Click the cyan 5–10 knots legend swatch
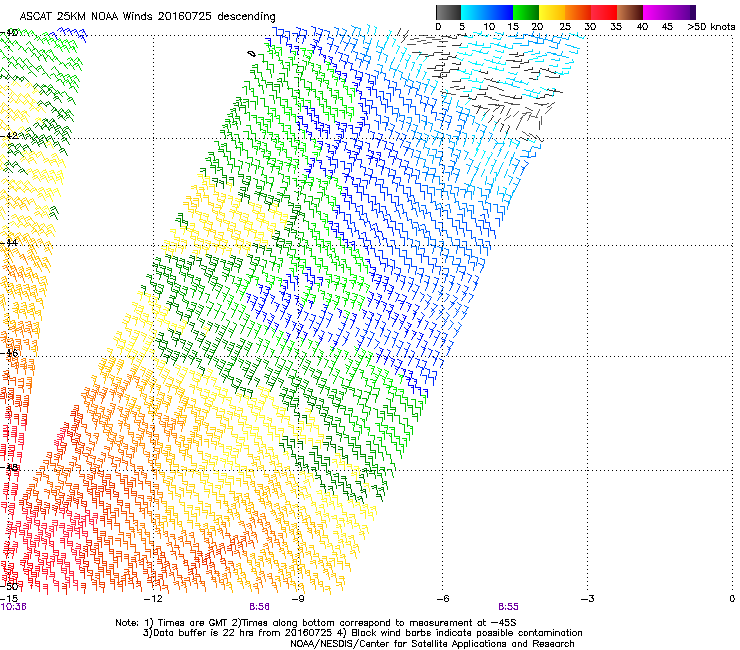 tap(474, 12)
